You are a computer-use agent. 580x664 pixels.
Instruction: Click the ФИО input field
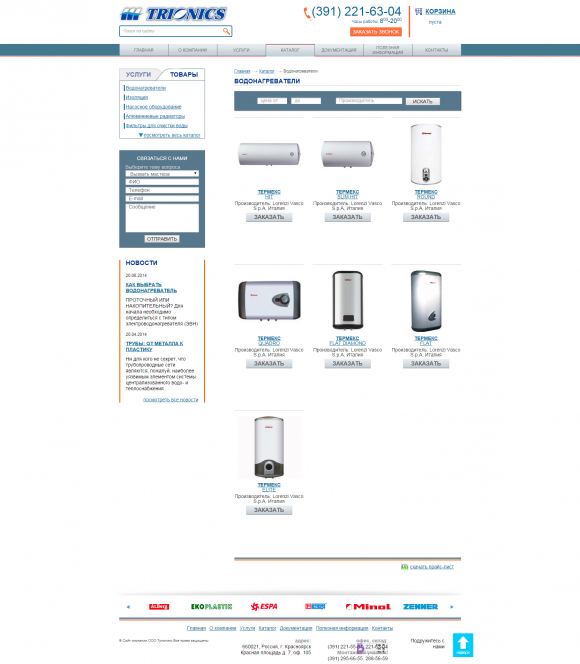pos(162,182)
